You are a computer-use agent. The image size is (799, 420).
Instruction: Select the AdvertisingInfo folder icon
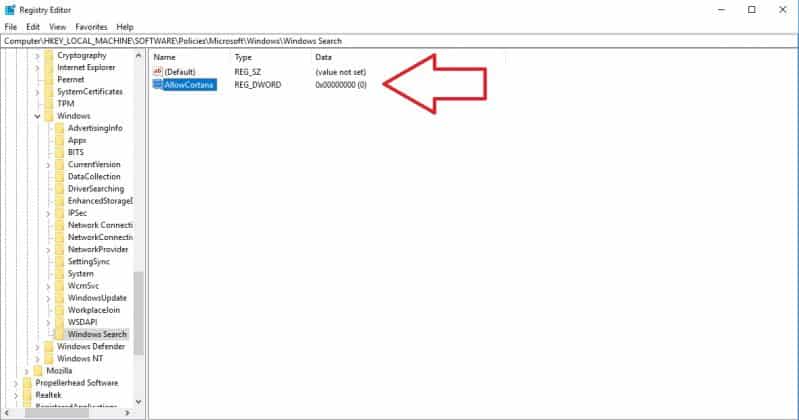[60, 128]
